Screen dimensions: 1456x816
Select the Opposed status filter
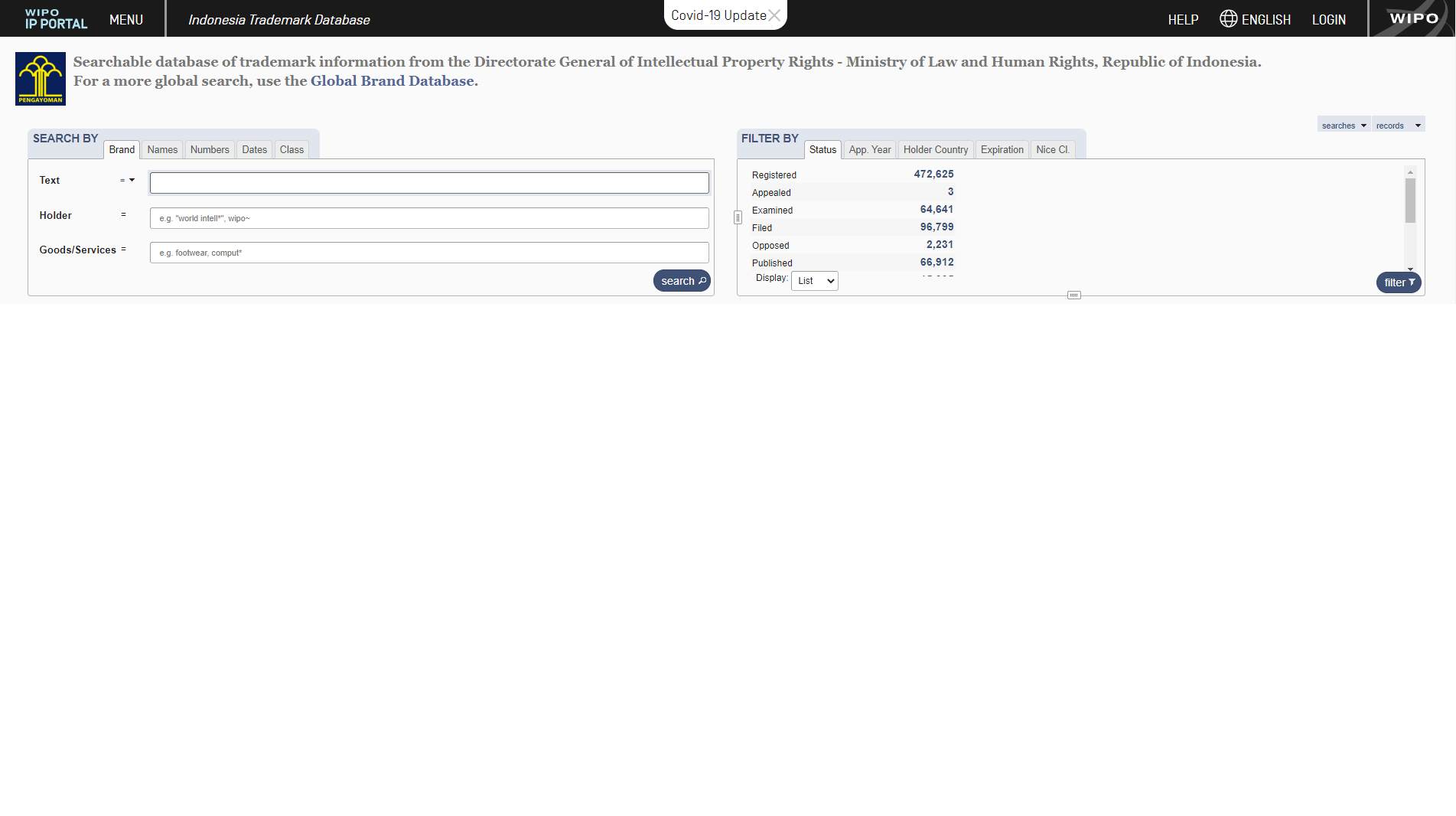pos(770,245)
